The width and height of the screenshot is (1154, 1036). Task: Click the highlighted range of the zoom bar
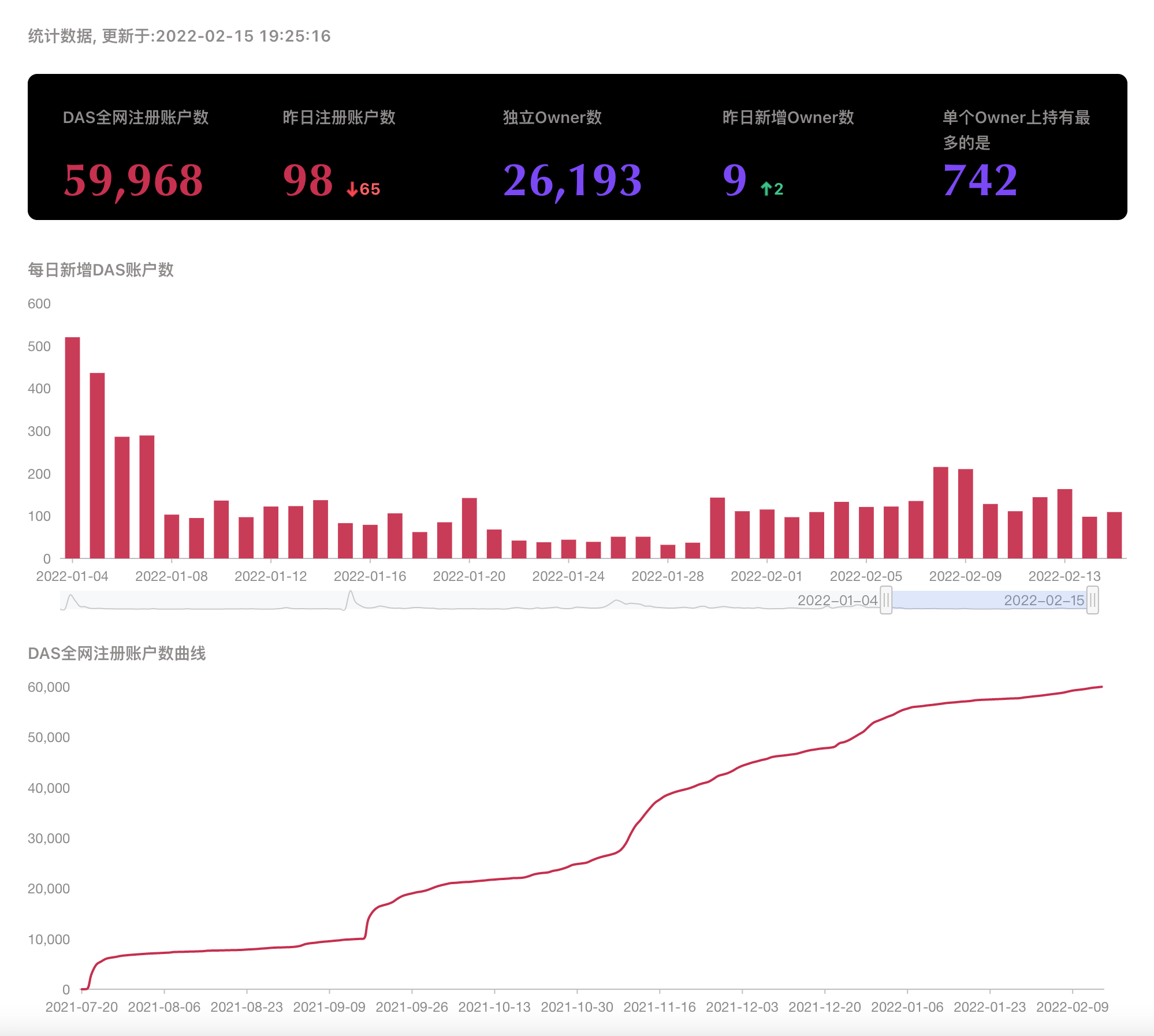[989, 601]
